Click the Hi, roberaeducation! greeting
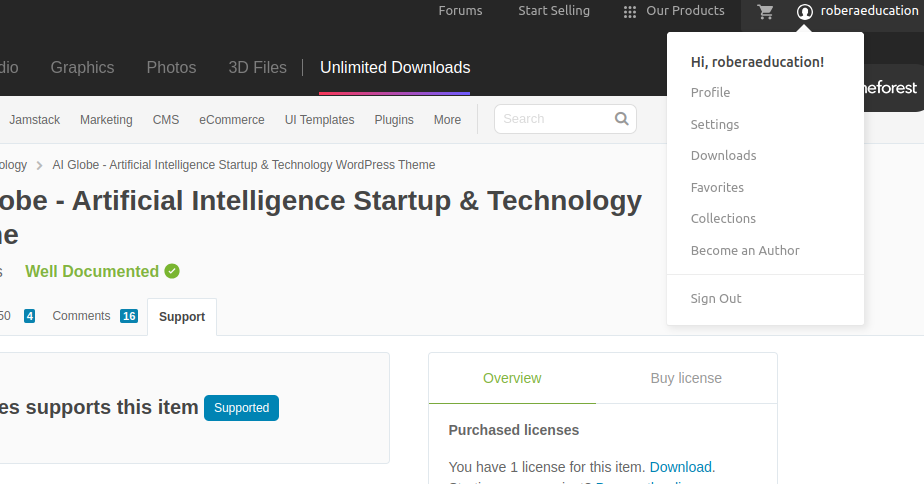This screenshot has height=484, width=924. click(x=757, y=62)
